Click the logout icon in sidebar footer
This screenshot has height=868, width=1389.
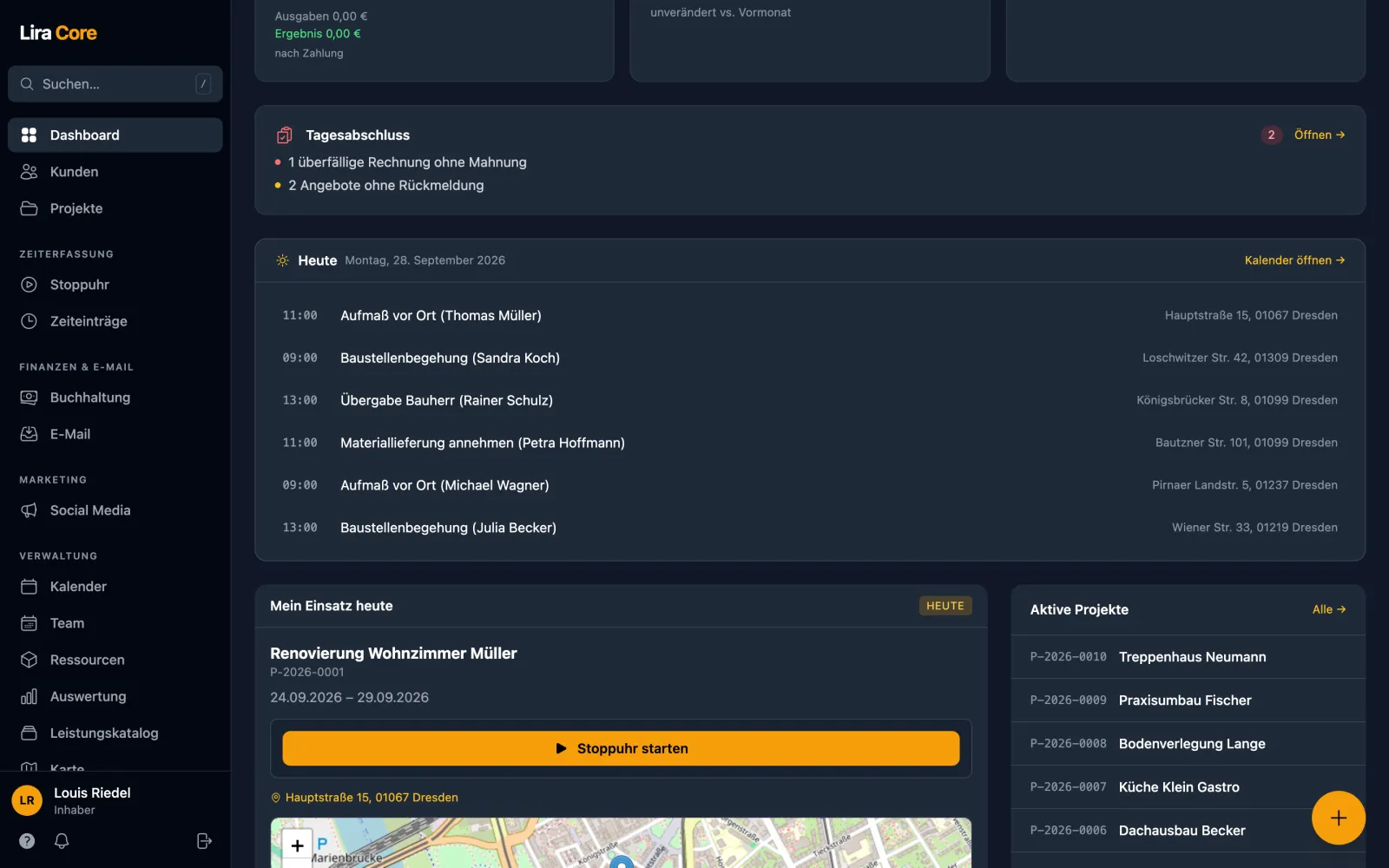click(x=204, y=840)
